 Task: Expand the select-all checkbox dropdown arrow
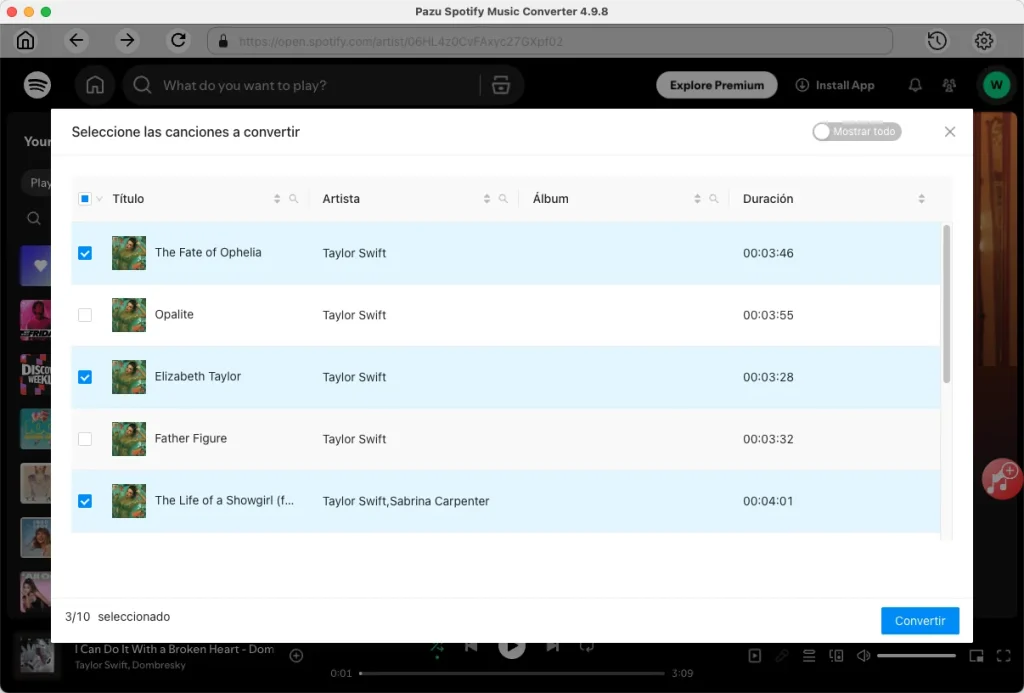tap(99, 198)
